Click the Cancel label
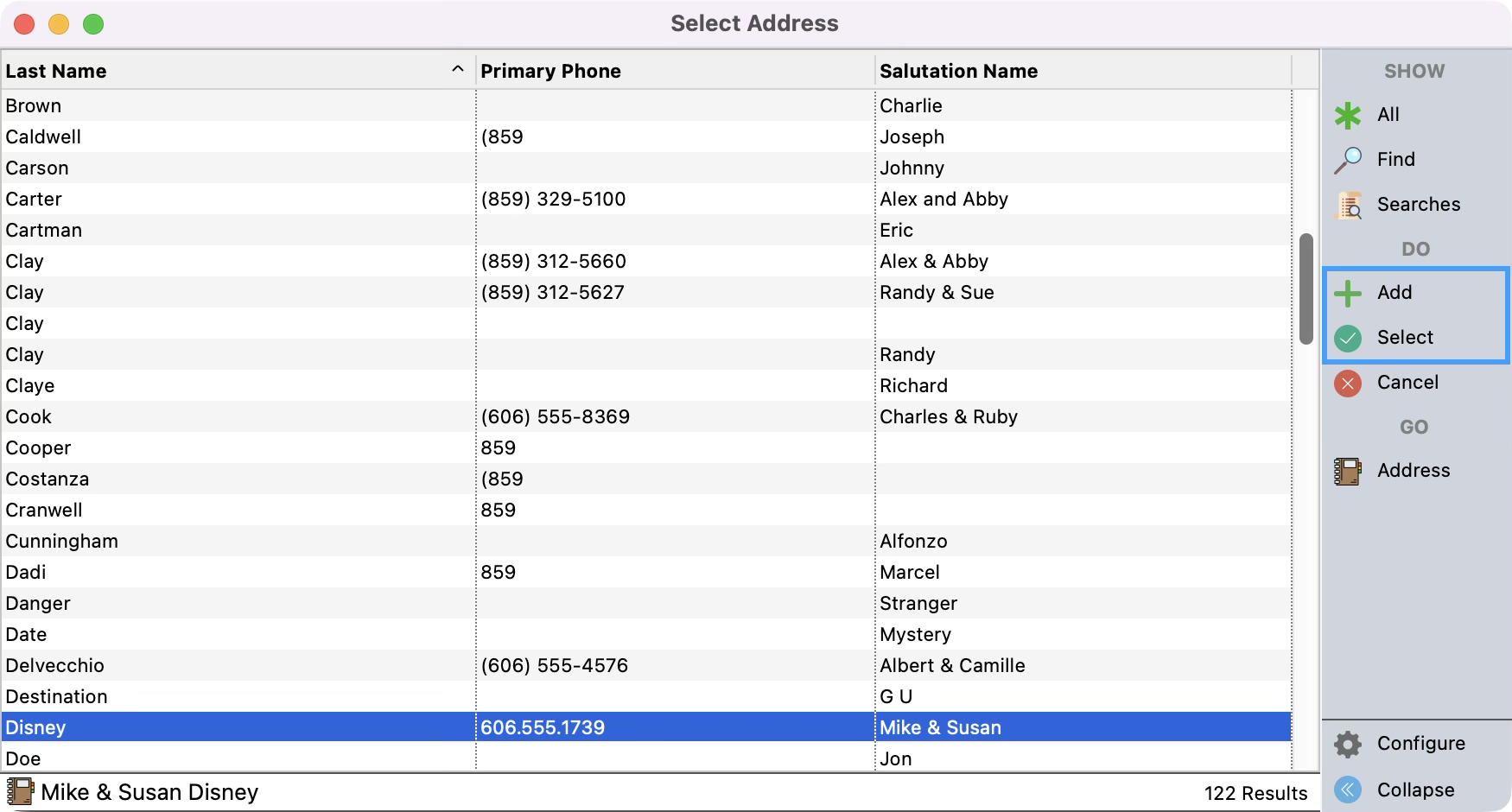Image resolution: width=1512 pixels, height=812 pixels. 1407,383
